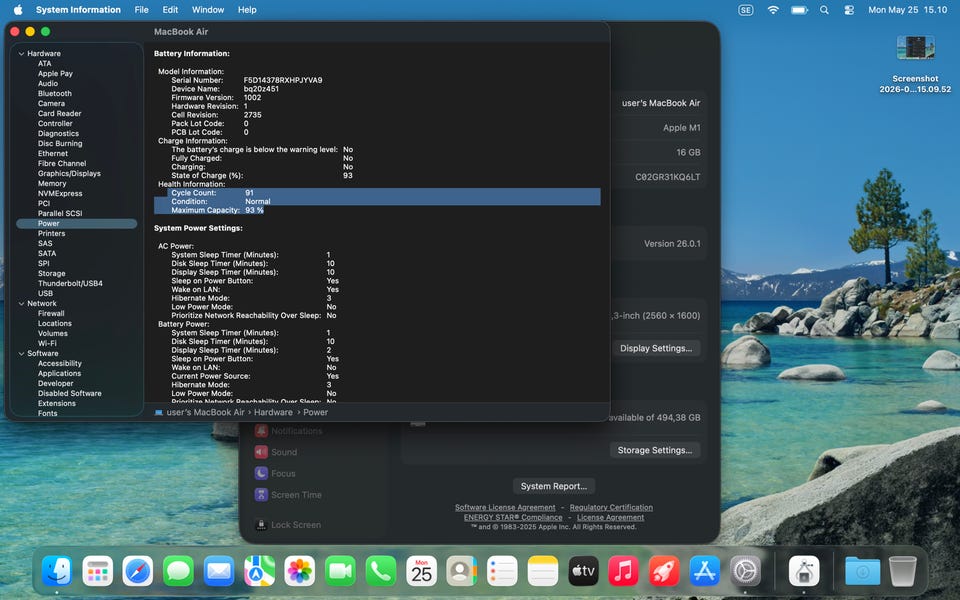Select Memory in Hardware list
Viewport: 960px width, 600px height.
(52, 184)
